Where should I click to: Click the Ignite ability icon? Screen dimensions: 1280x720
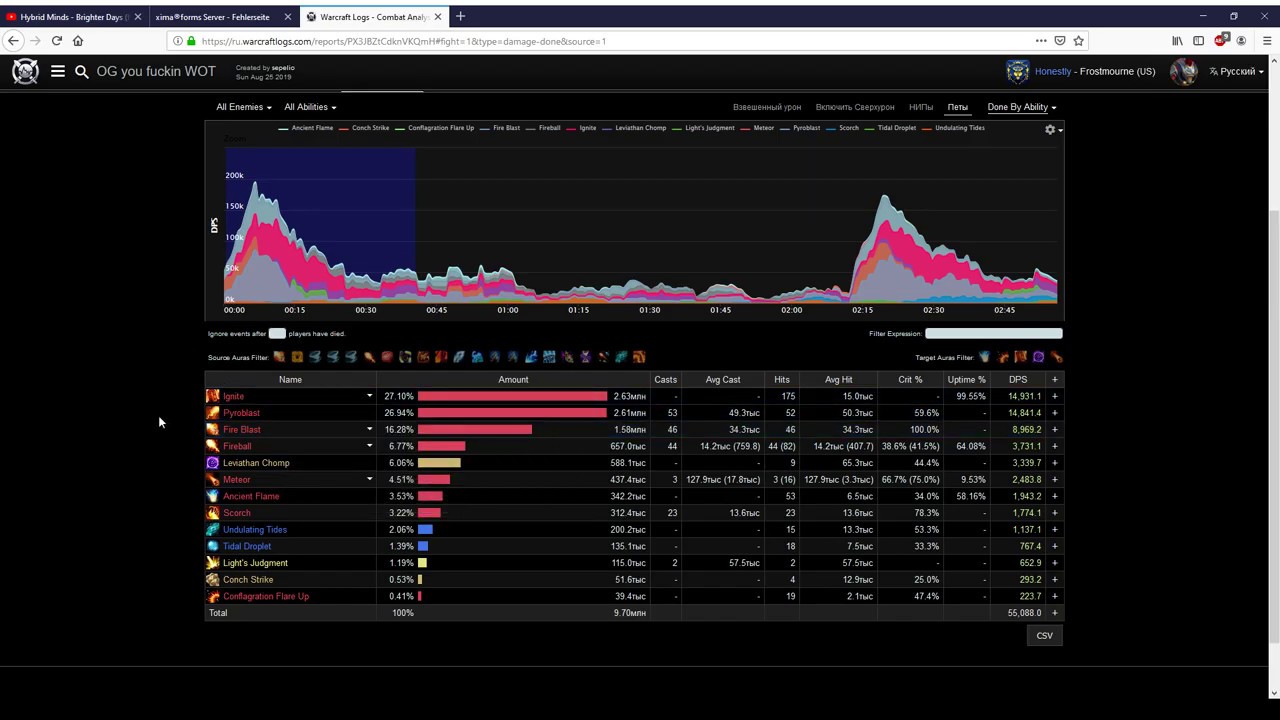(x=212, y=396)
